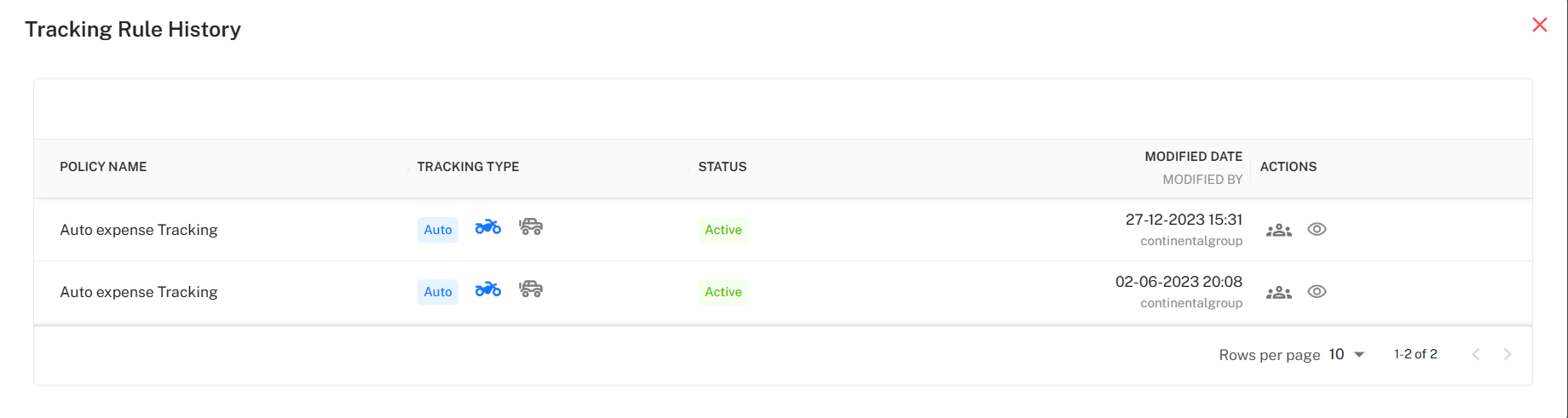Open assigned users for 27-12-2023 rule

coord(1278,230)
